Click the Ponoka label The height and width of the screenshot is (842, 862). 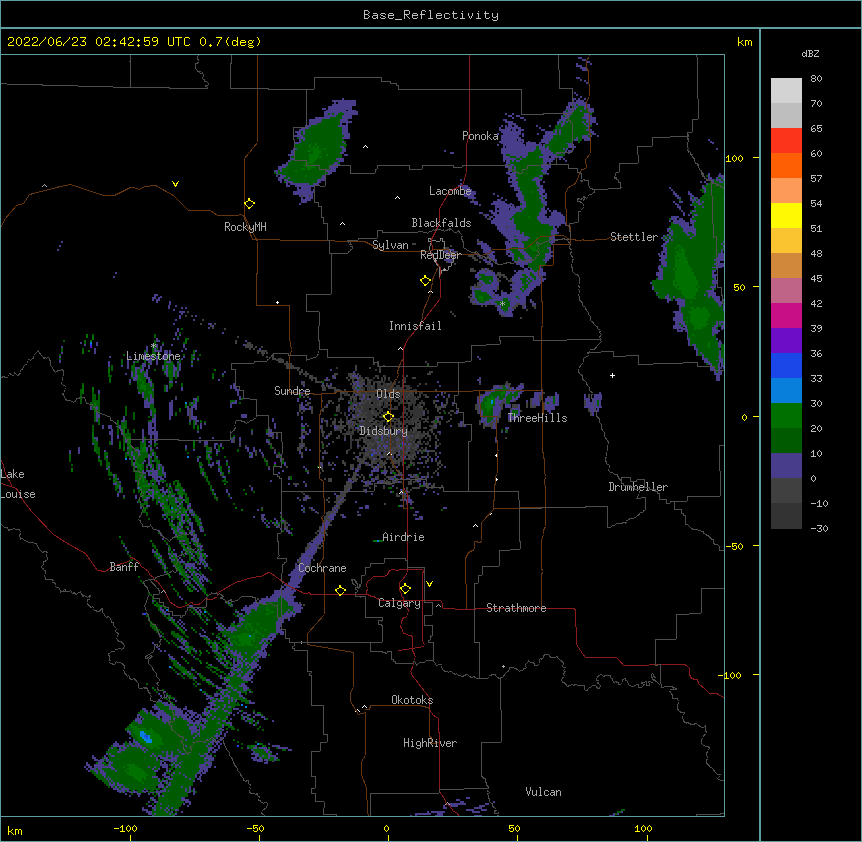(480, 136)
